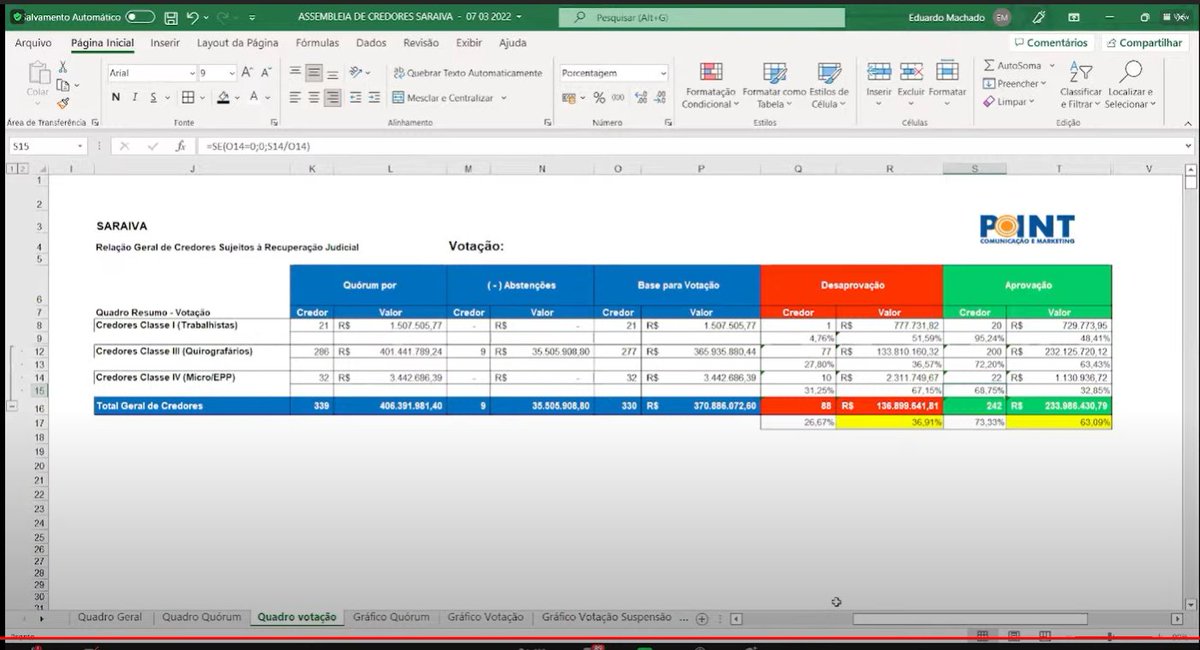Apply percent style format

(x=599, y=98)
